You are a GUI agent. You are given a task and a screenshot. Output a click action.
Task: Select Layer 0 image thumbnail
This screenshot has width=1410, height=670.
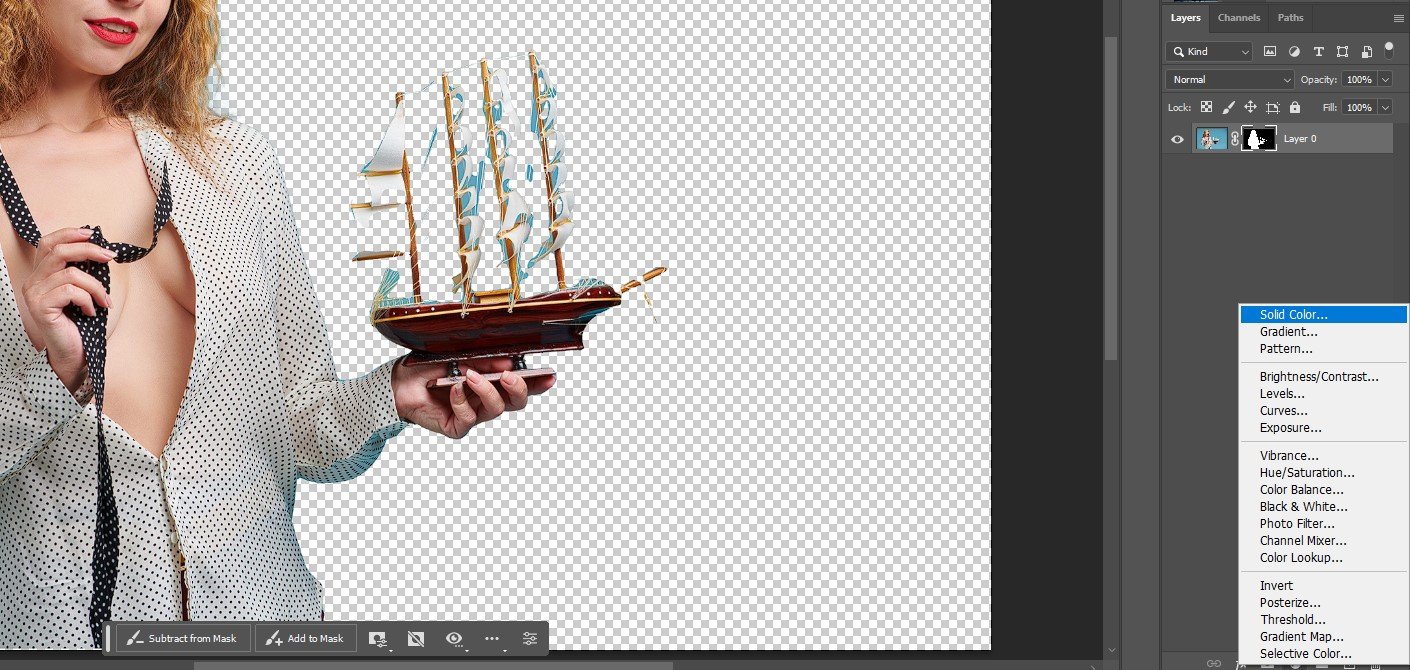(1211, 139)
